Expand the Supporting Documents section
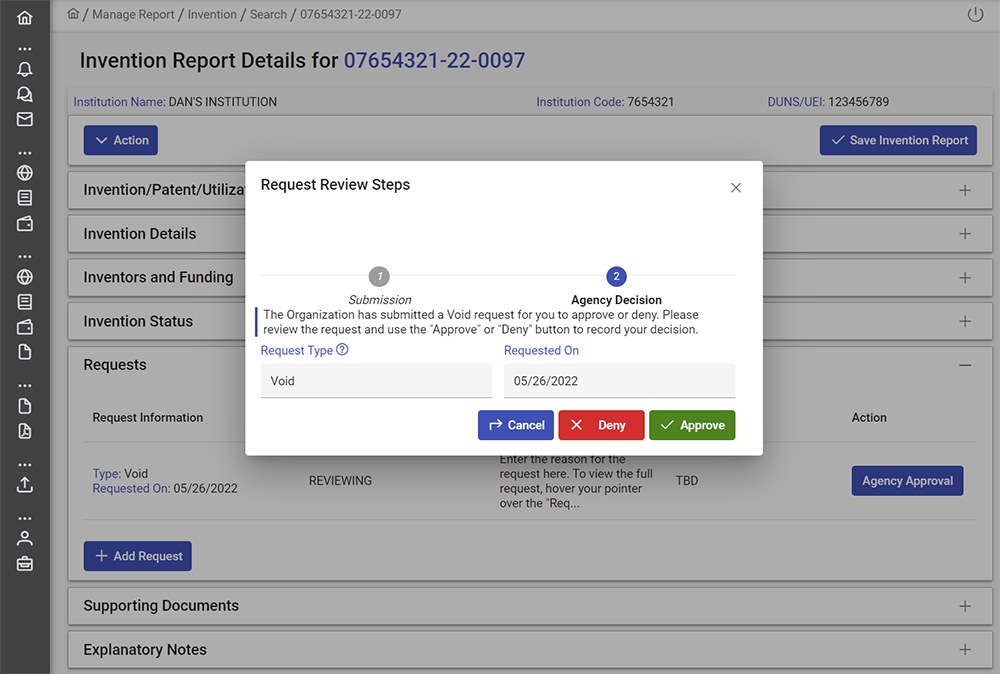Viewport: 1000px width, 674px height. coord(964,606)
